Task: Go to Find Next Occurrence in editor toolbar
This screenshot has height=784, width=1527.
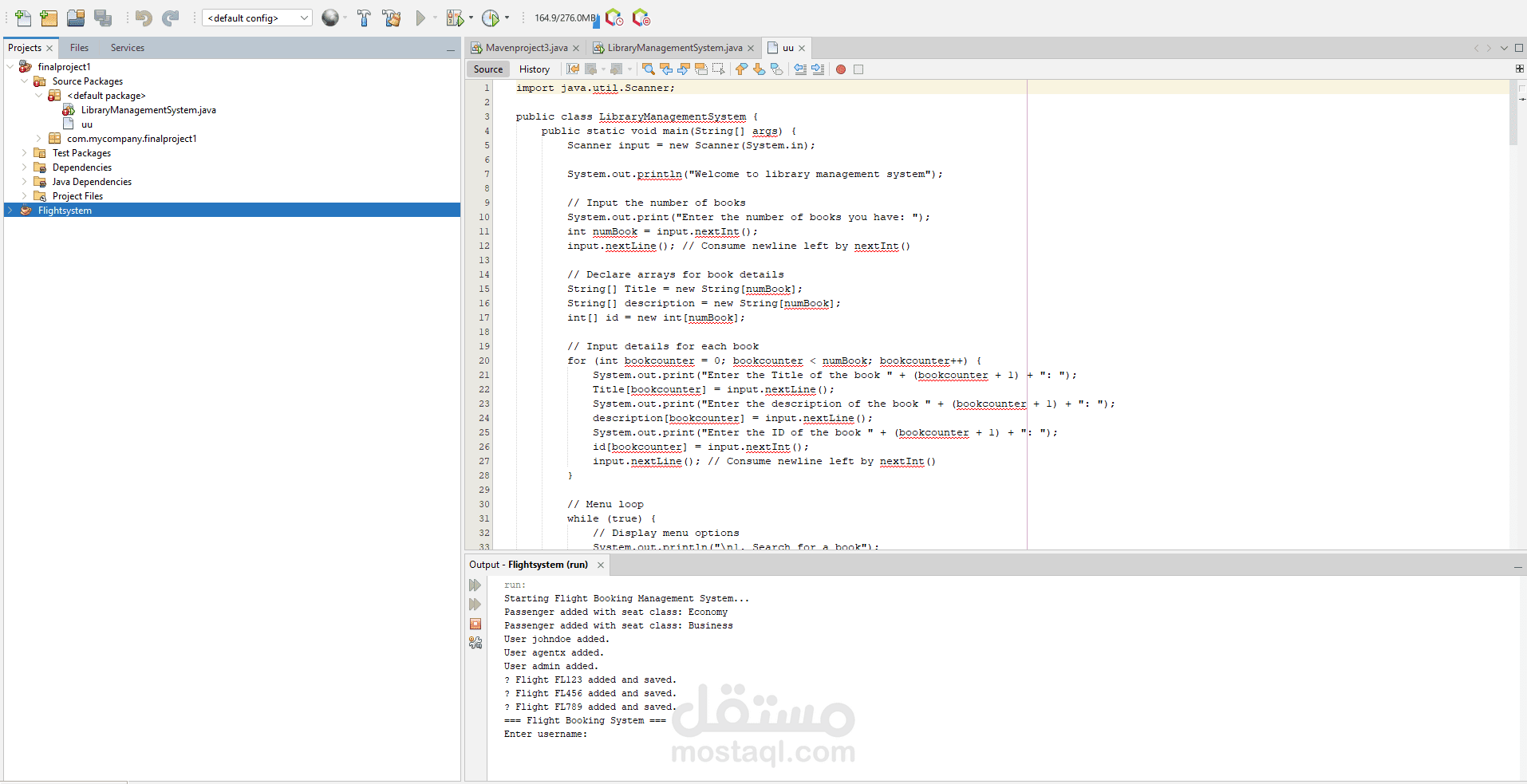Action: tap(684, 69)
